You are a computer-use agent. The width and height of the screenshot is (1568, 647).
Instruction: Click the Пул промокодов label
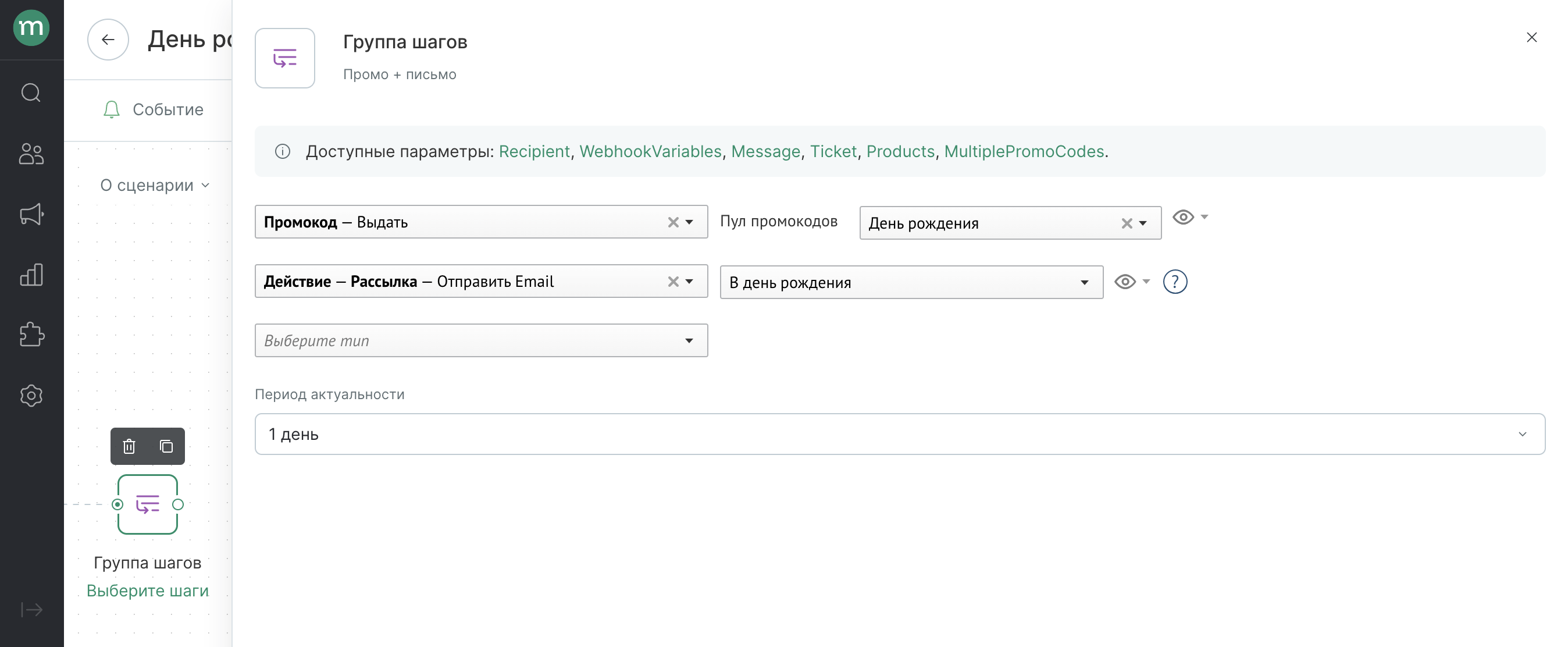point(779,221)
